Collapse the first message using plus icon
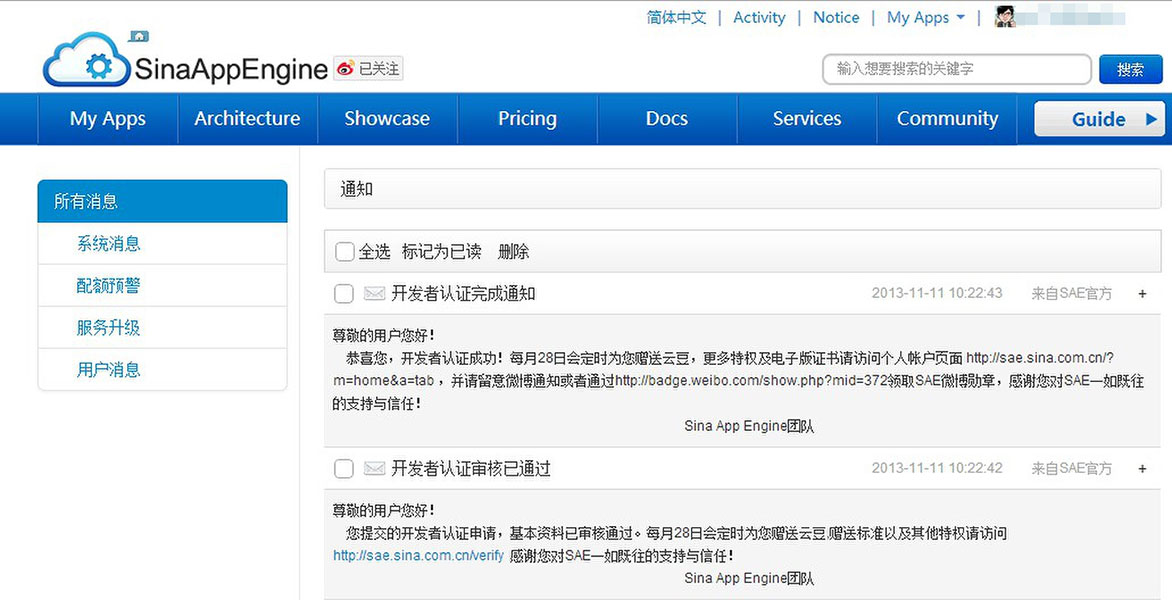Image resolution: width=1172 pixels, height=600 pixels. point(1142,294)
